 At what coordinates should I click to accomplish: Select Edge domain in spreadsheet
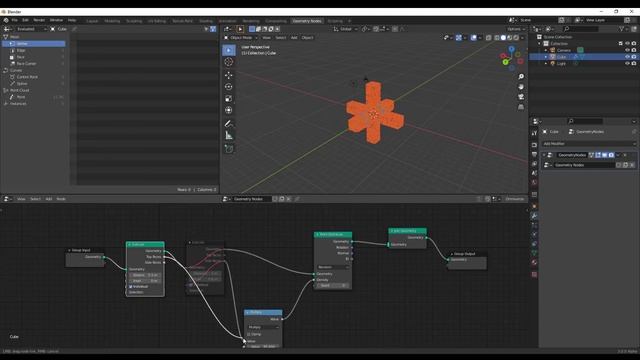coord(21,50)
